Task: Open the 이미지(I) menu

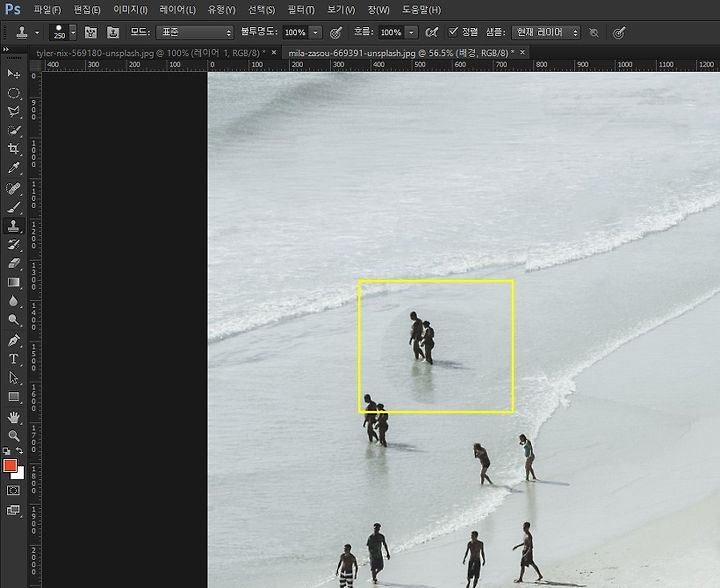Action: click(130, 10)
